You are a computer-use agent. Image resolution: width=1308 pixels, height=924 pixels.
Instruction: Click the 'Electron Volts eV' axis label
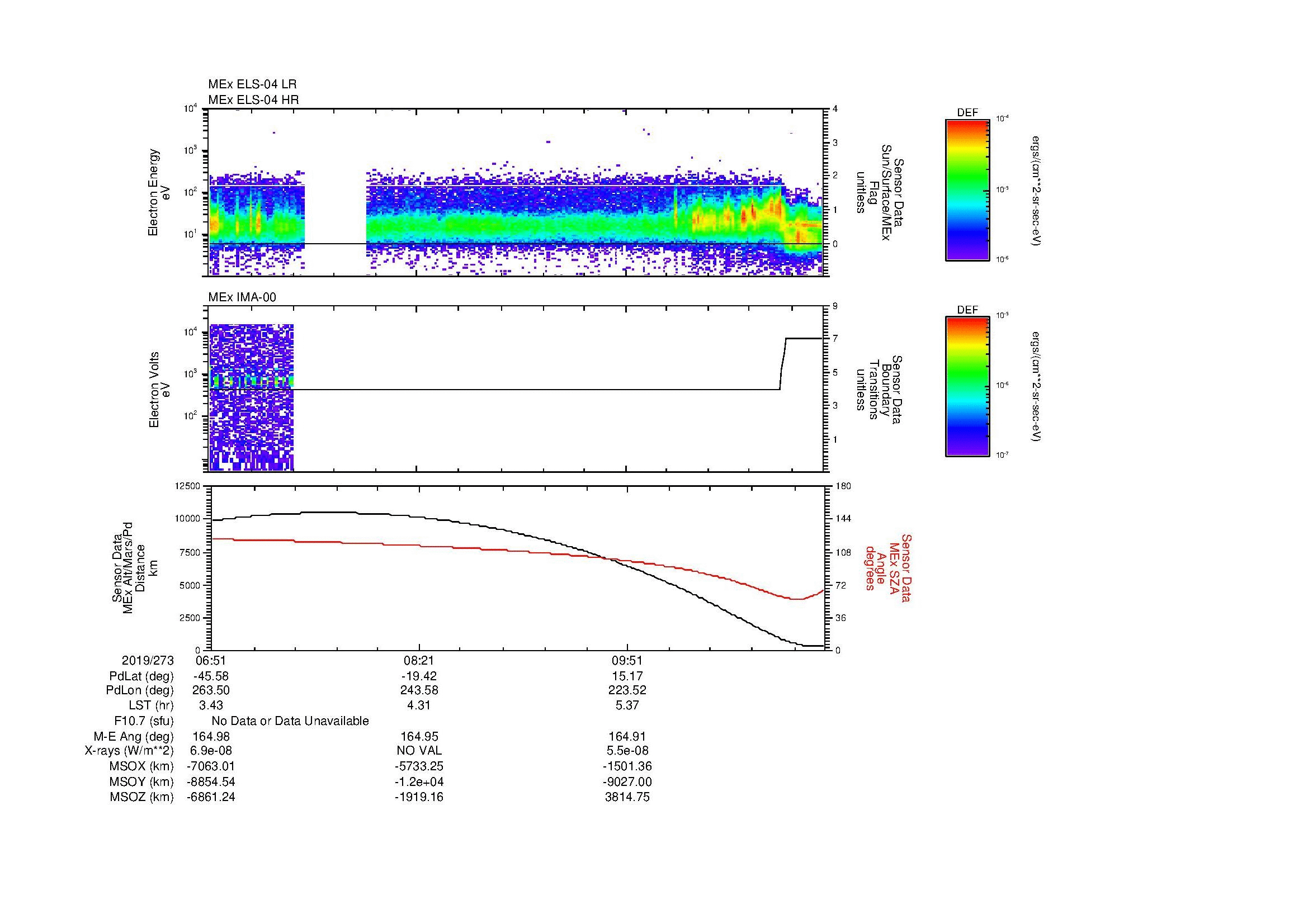(159, 390)
